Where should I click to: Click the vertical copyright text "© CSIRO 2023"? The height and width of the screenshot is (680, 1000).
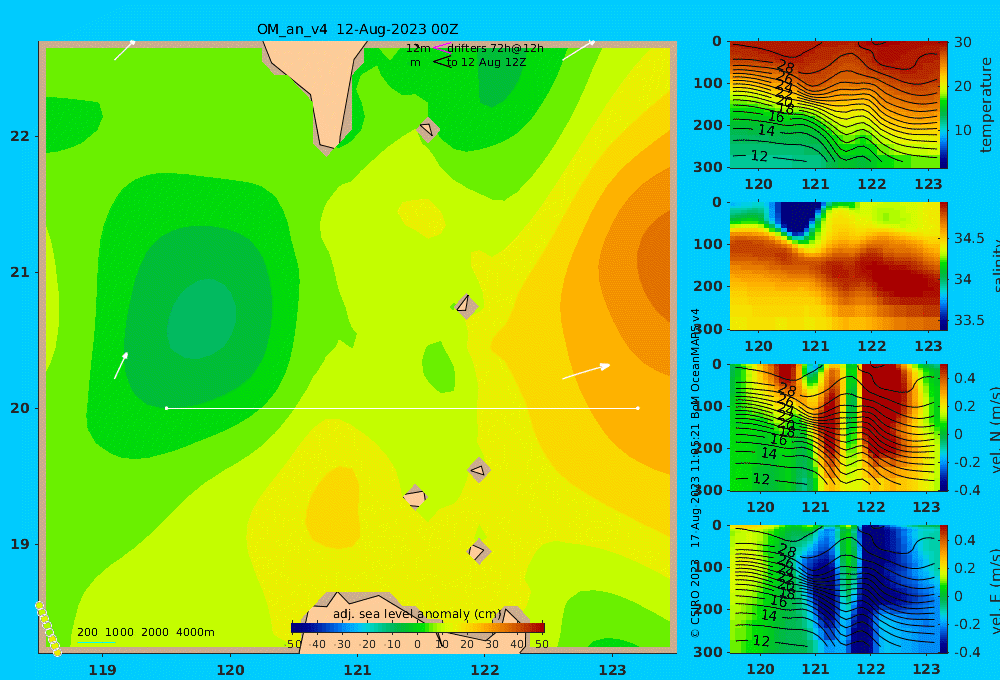pos(695,598)
